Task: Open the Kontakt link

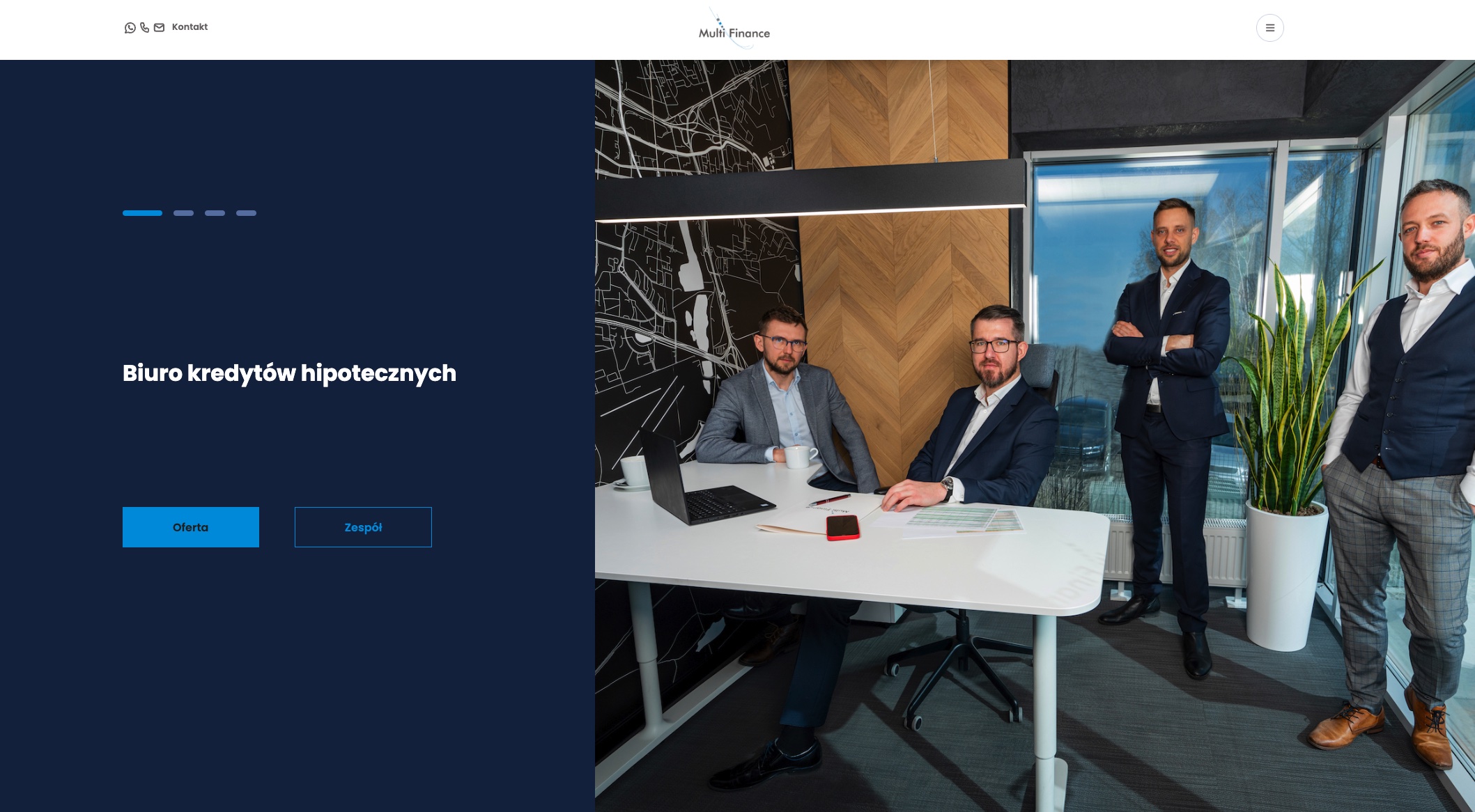Action: tap(190, 27)
